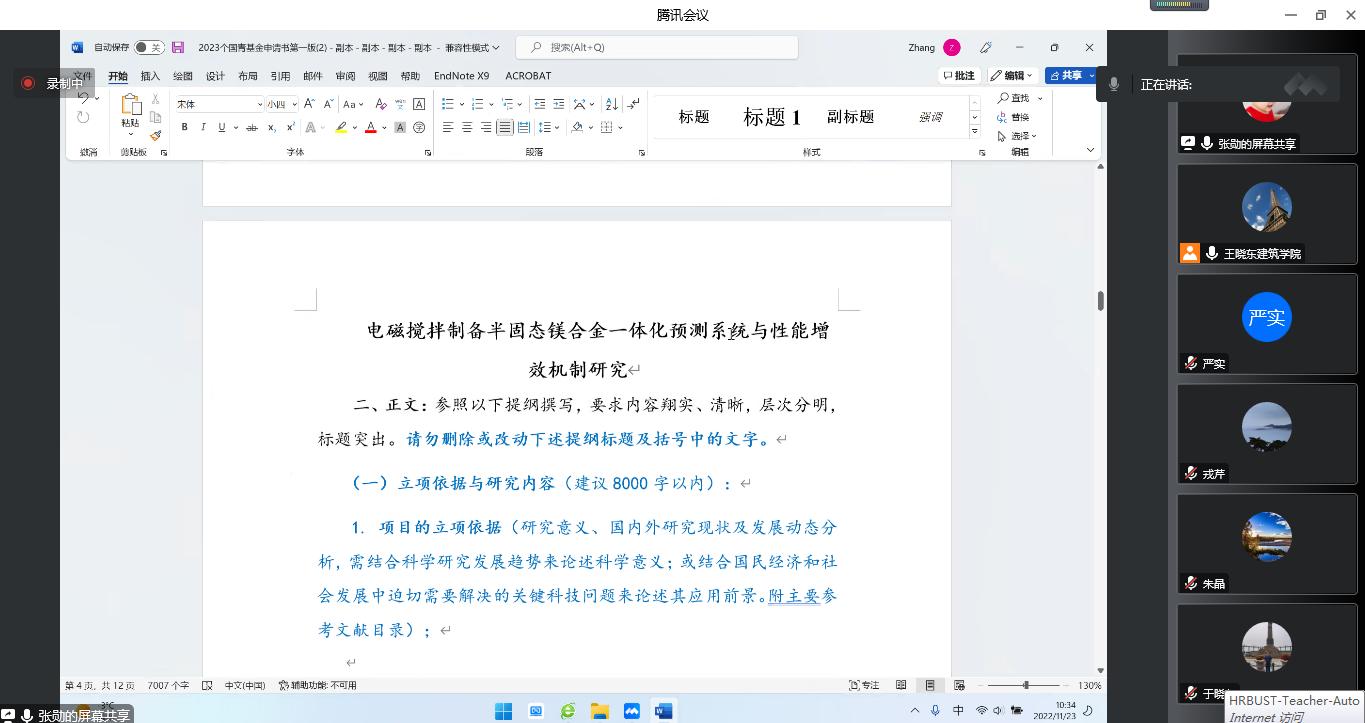Open the Insert (插入) ribbon tab
Screen dimensions: 1365x723
click(150, 76)
